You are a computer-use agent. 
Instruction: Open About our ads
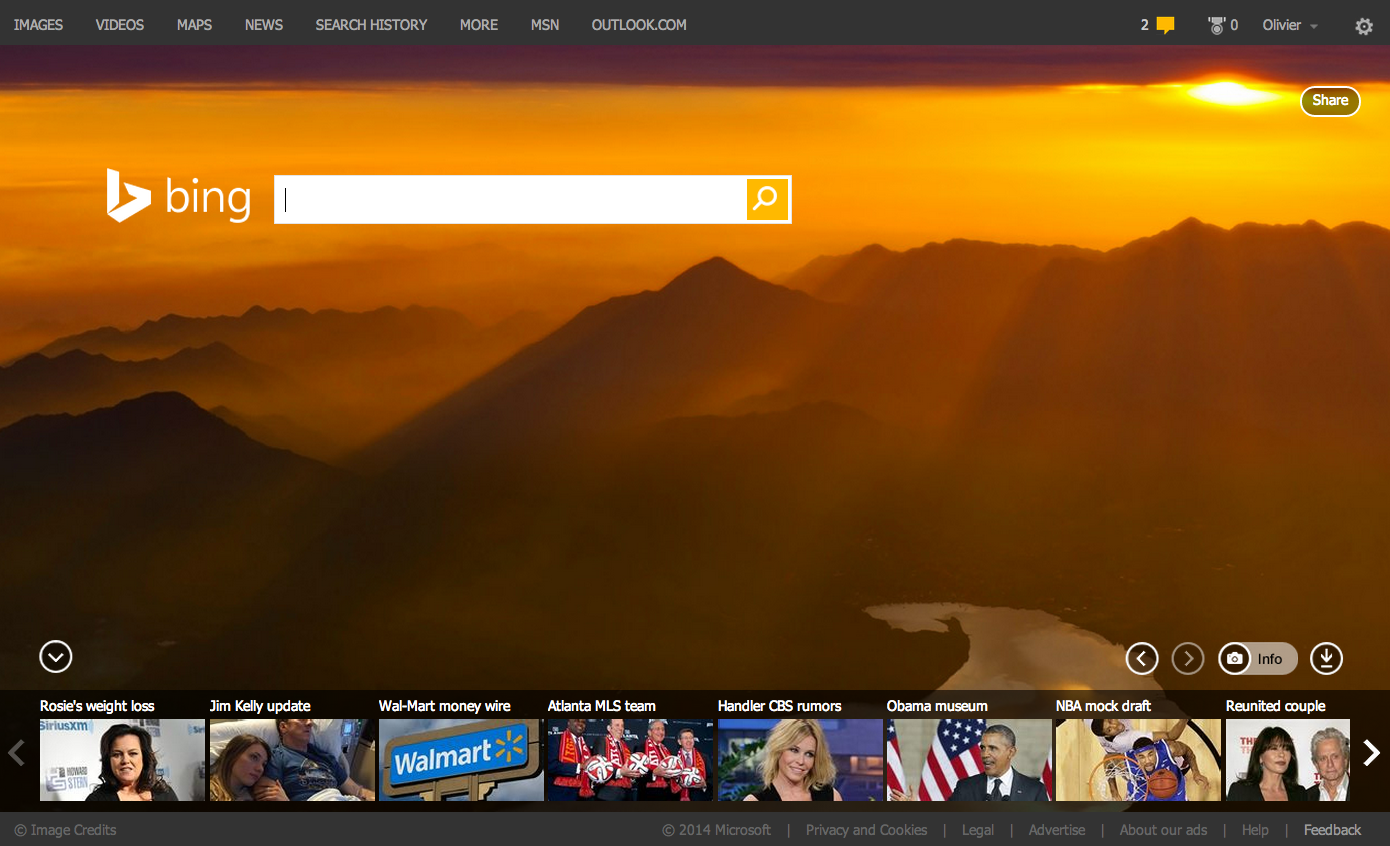[1163, 830]
